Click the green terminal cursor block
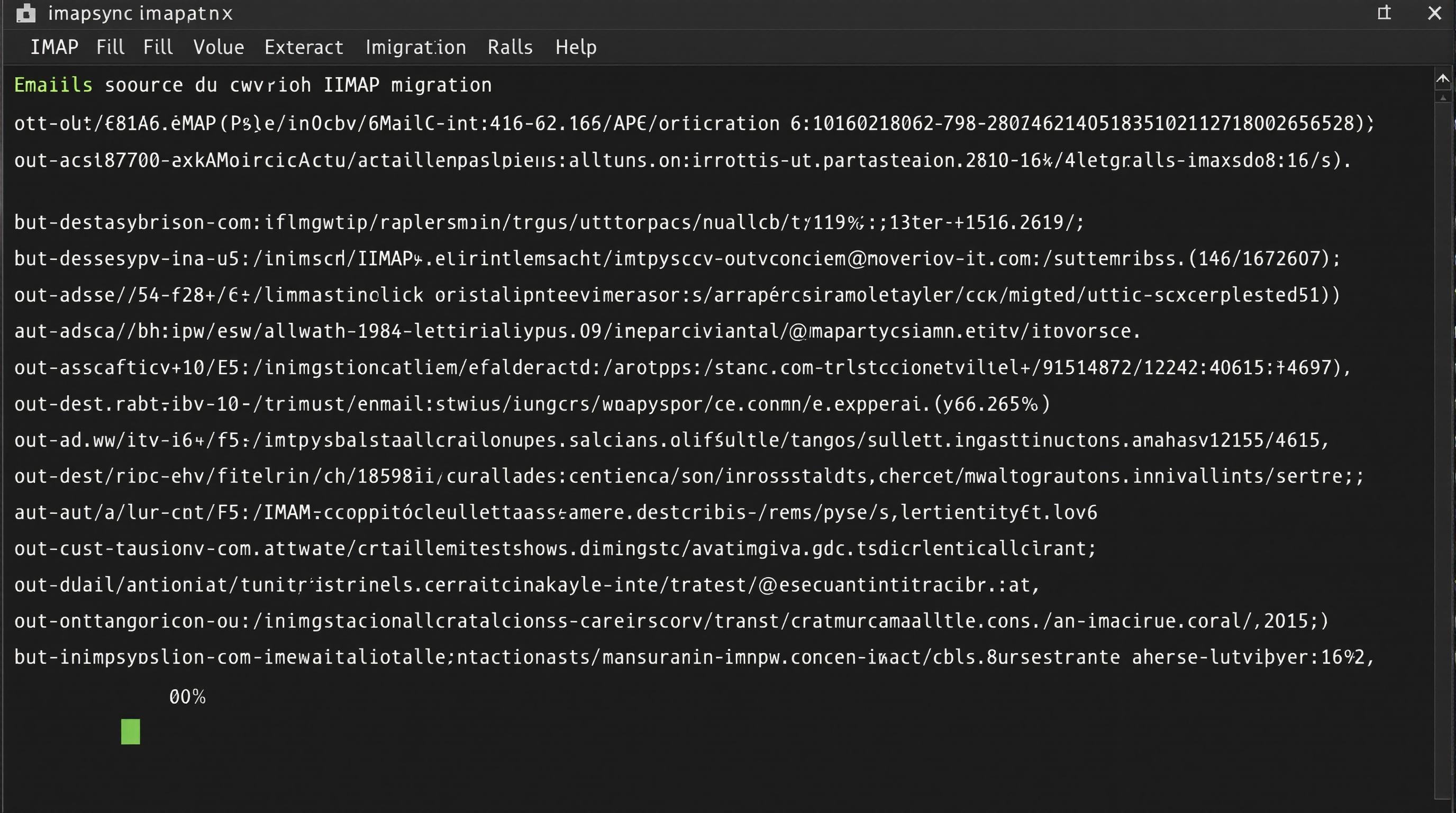 point(131,731)
